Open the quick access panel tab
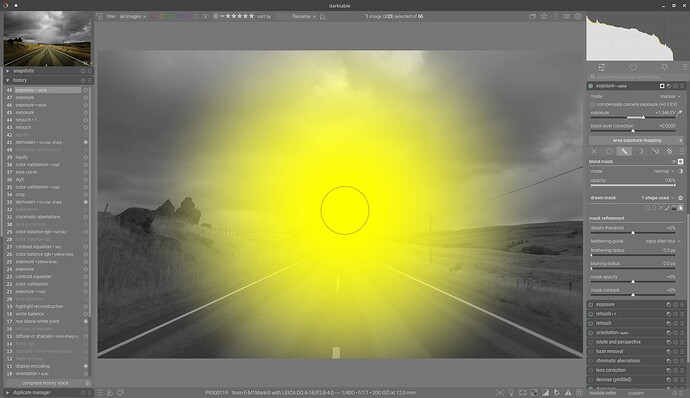Viewport: 690px width, 398px height. [602, 67]
